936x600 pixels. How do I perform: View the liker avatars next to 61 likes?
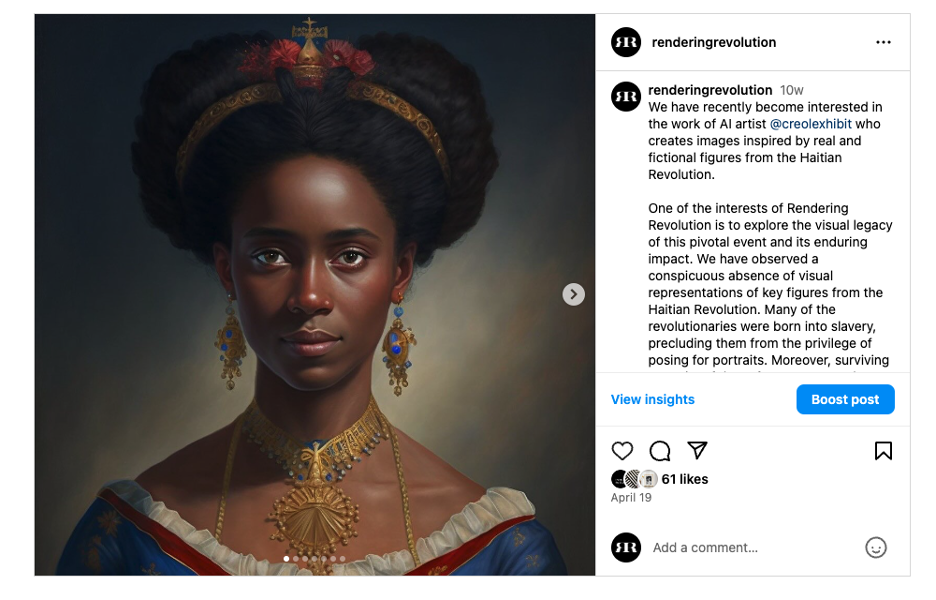(x=634, y=479)
